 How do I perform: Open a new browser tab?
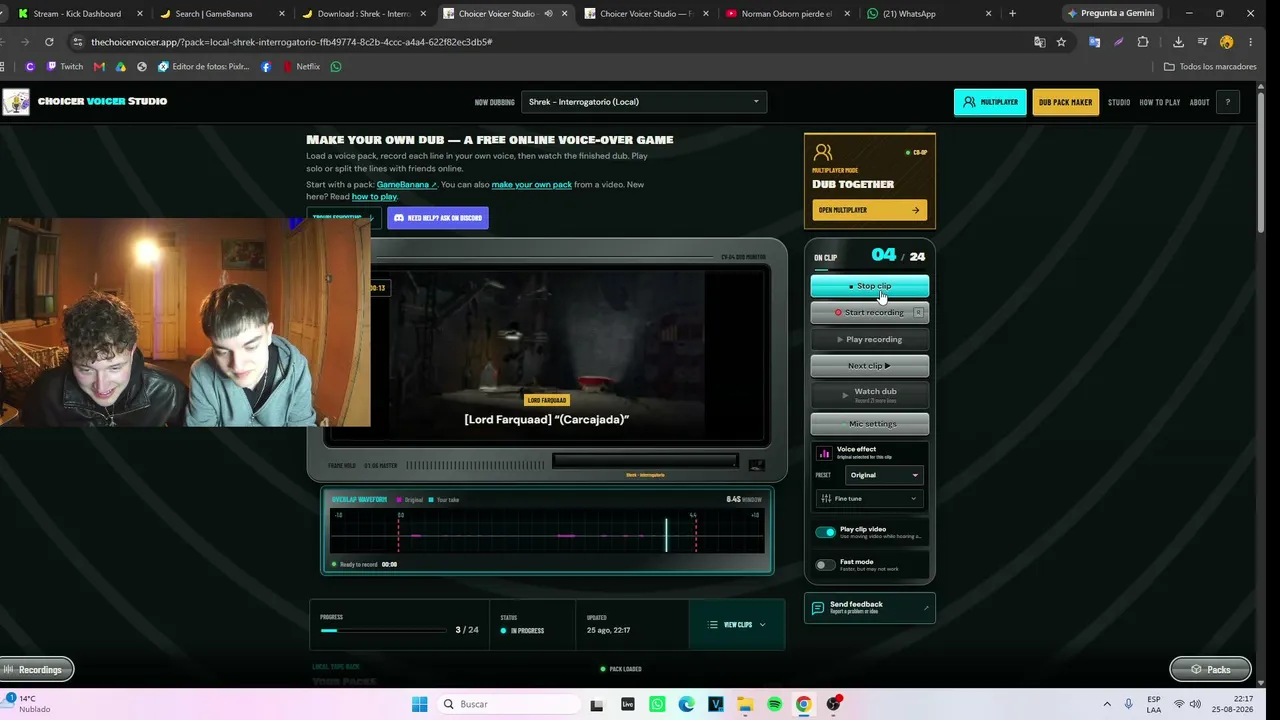coord(1012,14)
